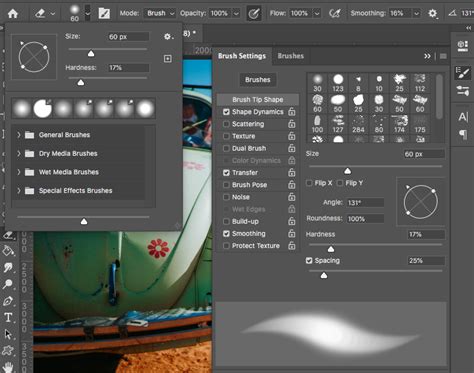This screenshot has height=373, width=474.
Task: Expand General Brushes folder
Action: pyautogui.click(x=19, y=135)
